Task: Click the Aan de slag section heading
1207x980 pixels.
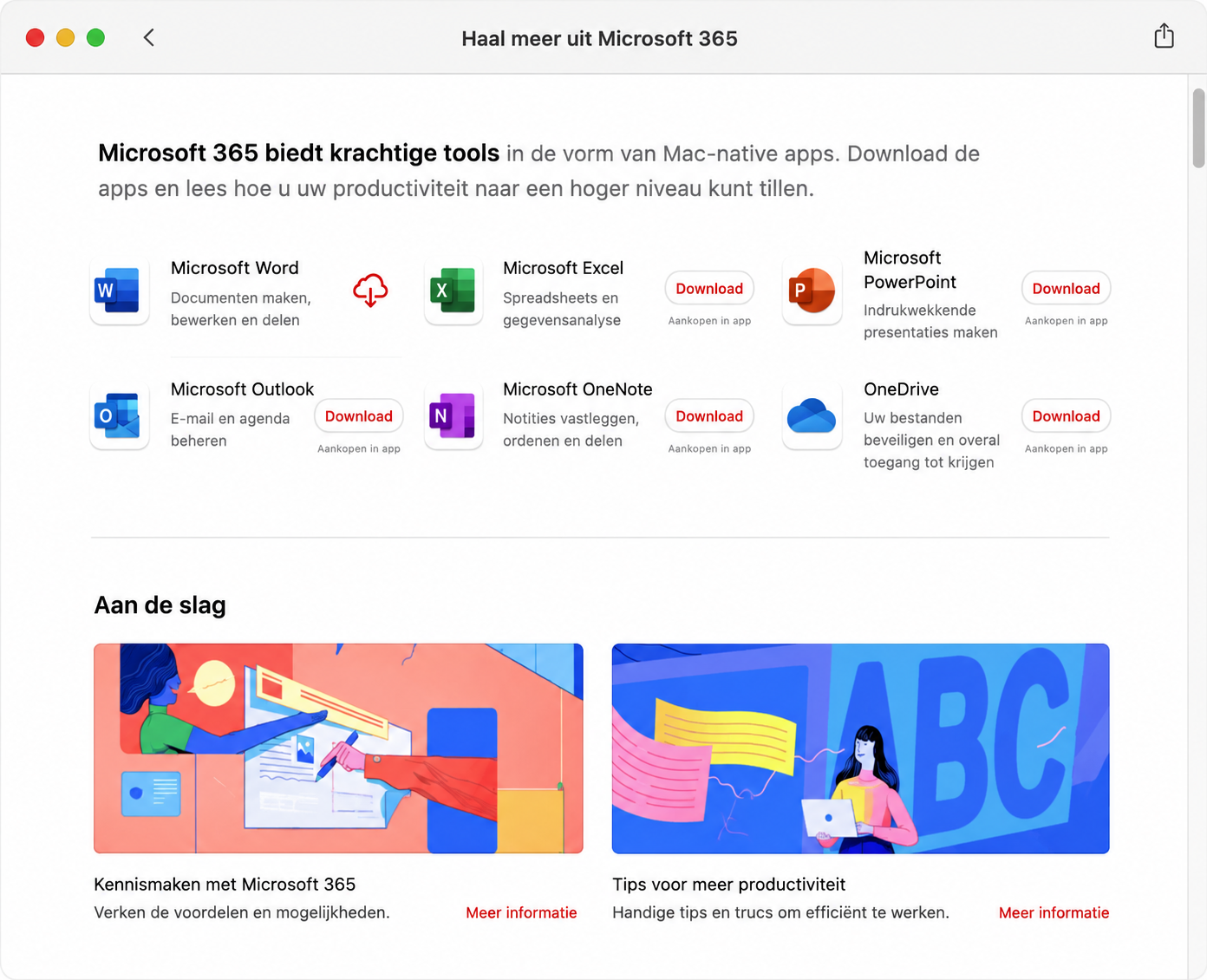Action: (160, 605)
